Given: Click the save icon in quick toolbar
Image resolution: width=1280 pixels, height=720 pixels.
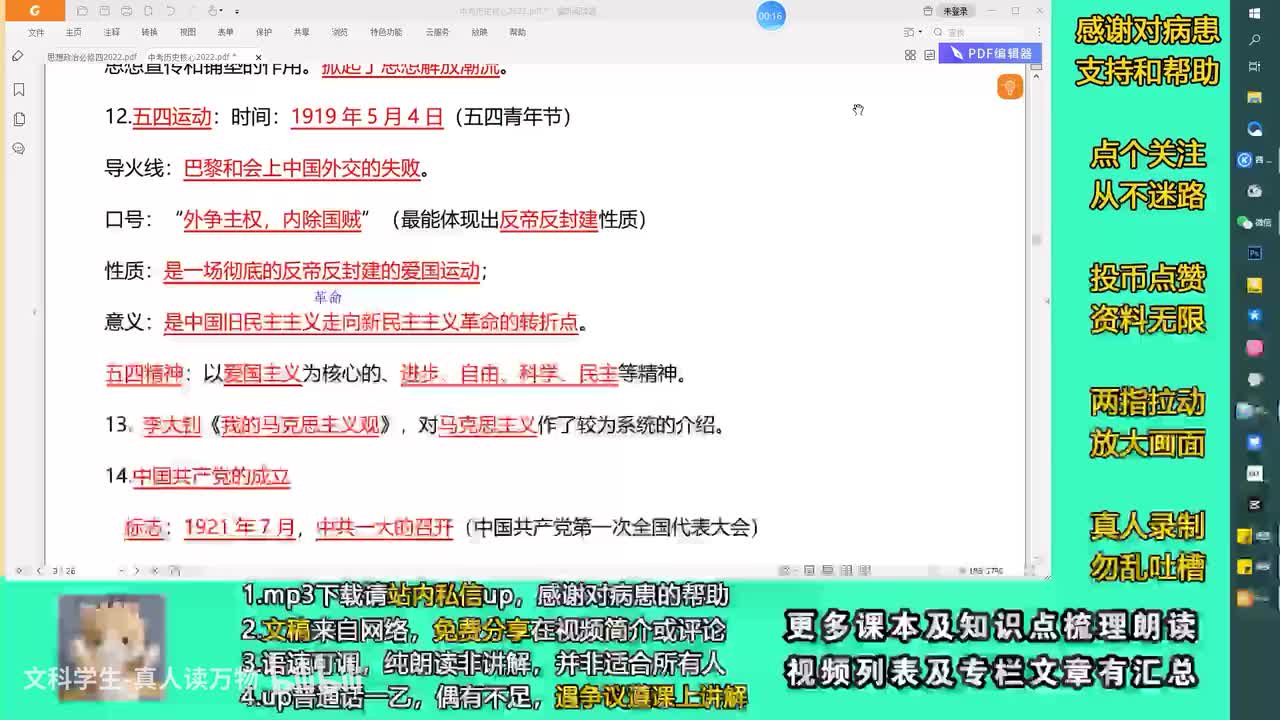Looking at the screenshot, I should coord(104,11).
